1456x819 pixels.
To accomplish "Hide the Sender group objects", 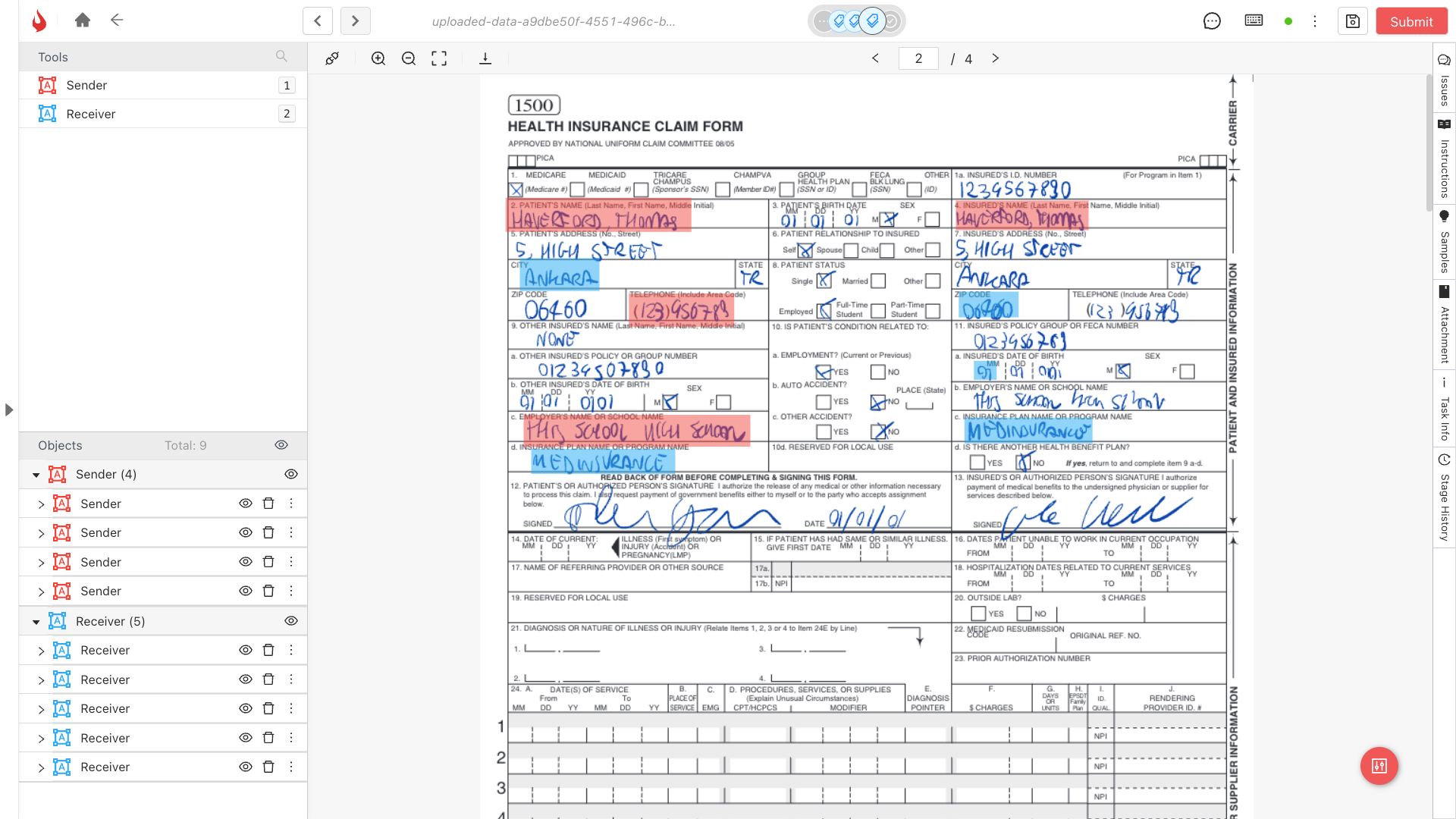I will [x=290, y=474].
